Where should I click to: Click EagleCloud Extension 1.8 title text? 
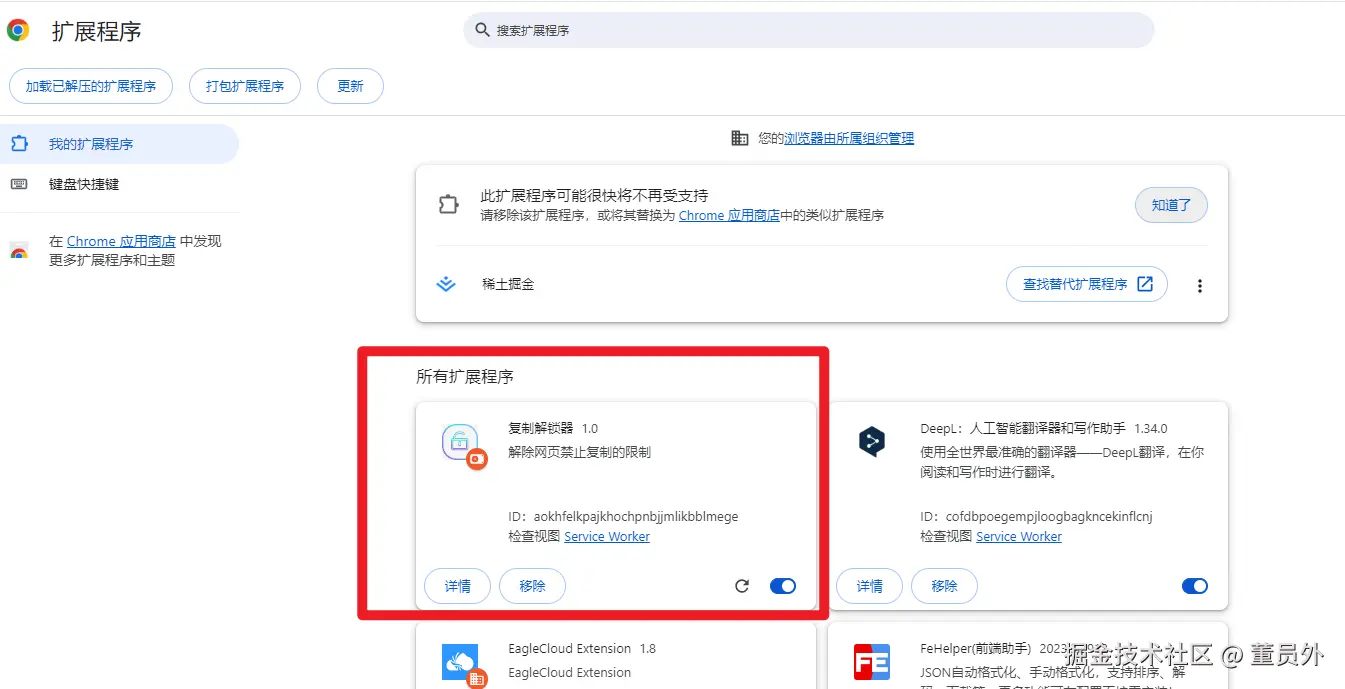[582, 648]
